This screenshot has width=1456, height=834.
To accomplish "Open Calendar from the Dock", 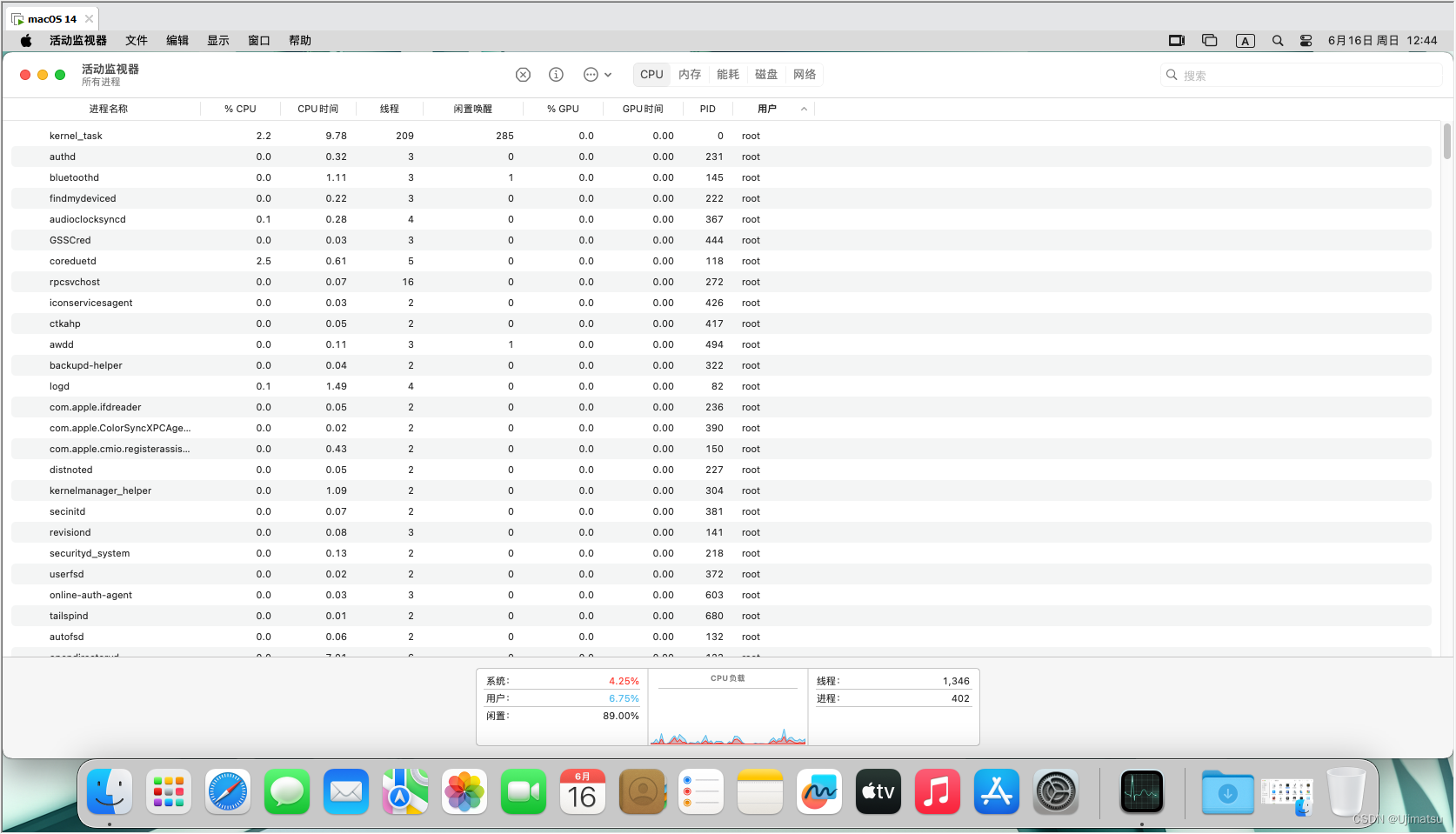I will point(583,791).
